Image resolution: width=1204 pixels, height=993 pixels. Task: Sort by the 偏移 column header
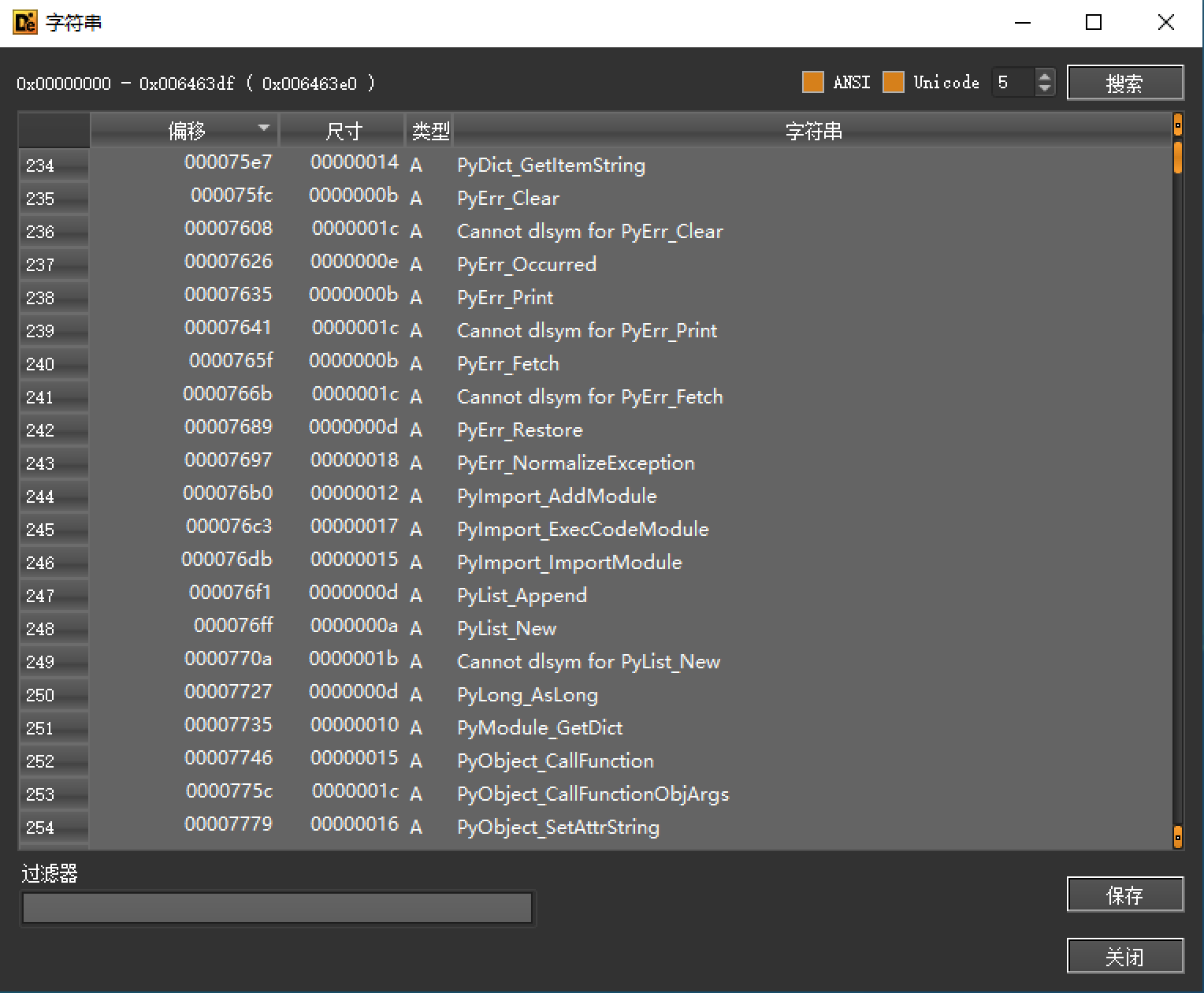click(185, 130)
